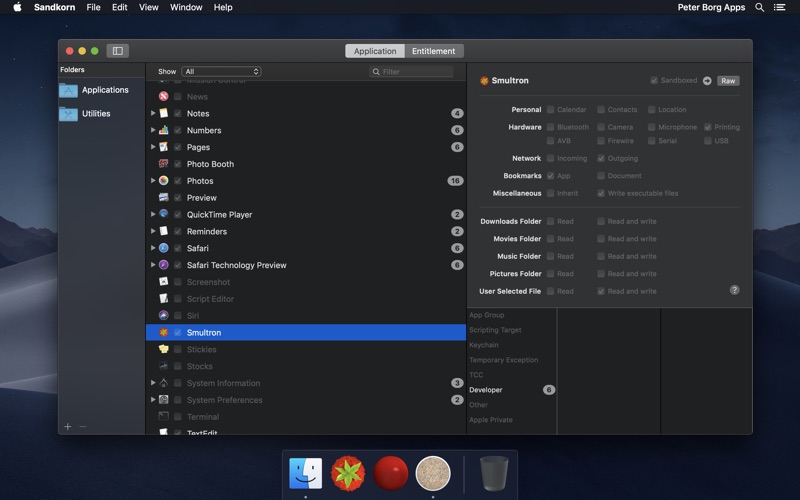
Task: Expand the QuickTime Player row
Action: click(153, 214)
